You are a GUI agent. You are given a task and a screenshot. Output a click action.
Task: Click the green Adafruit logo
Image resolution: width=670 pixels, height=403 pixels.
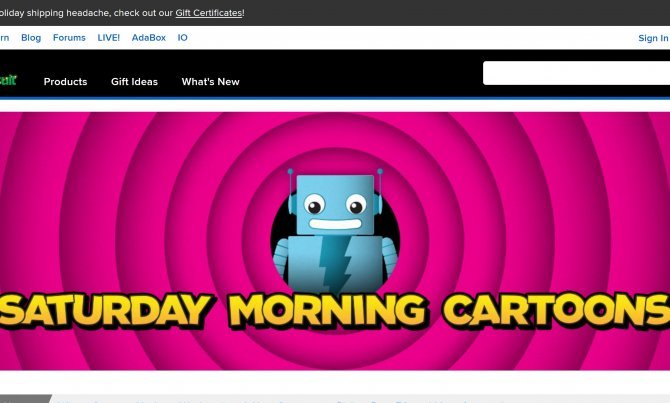[8, 80]
